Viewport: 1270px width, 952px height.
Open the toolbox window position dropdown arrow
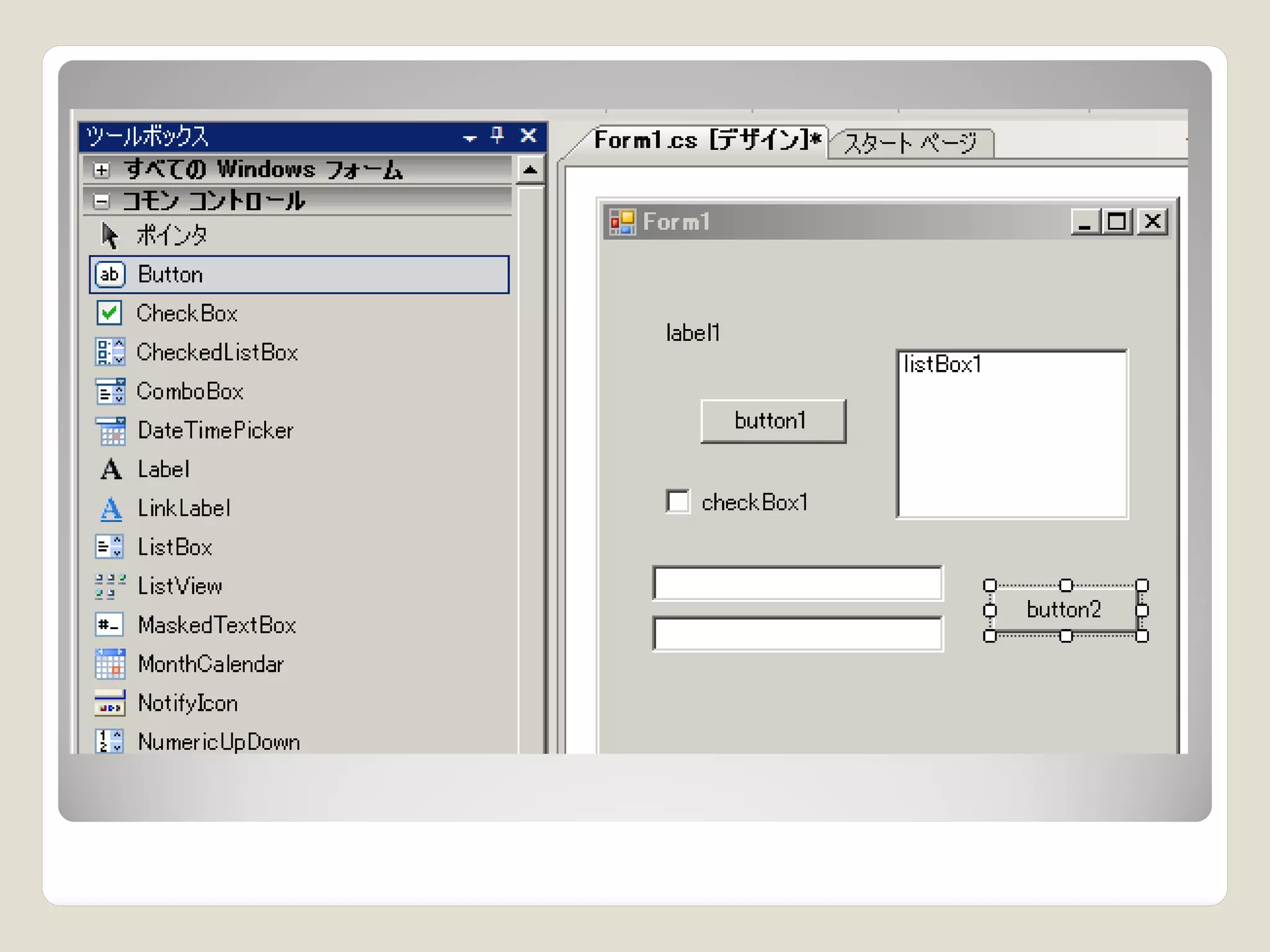(469, 138)
